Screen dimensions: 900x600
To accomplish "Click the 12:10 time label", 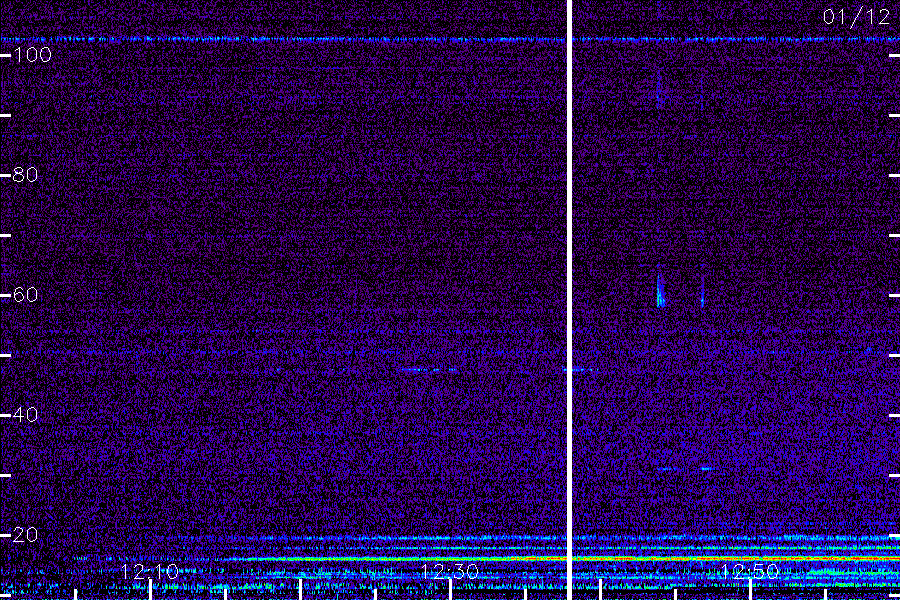I will 150,572.
